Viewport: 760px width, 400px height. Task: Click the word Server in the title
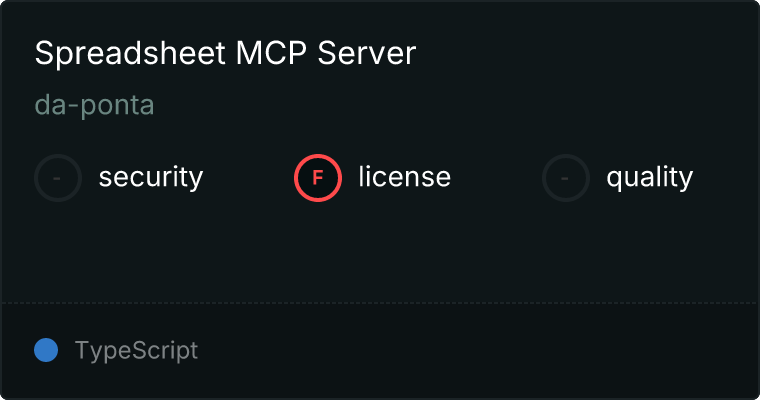pos(367,53)
